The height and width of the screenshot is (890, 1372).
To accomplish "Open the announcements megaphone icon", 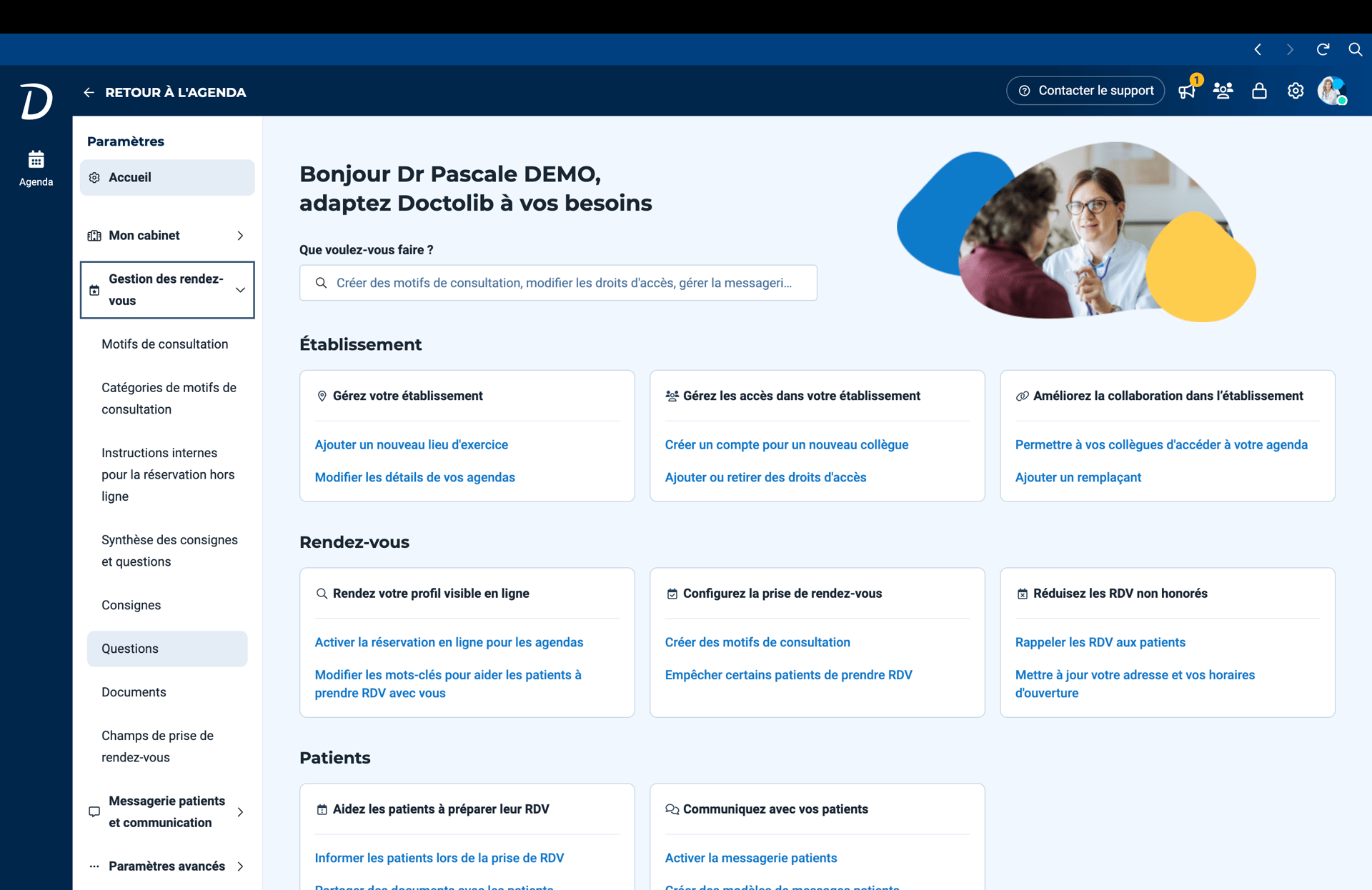I will [x=1187, y=91].
